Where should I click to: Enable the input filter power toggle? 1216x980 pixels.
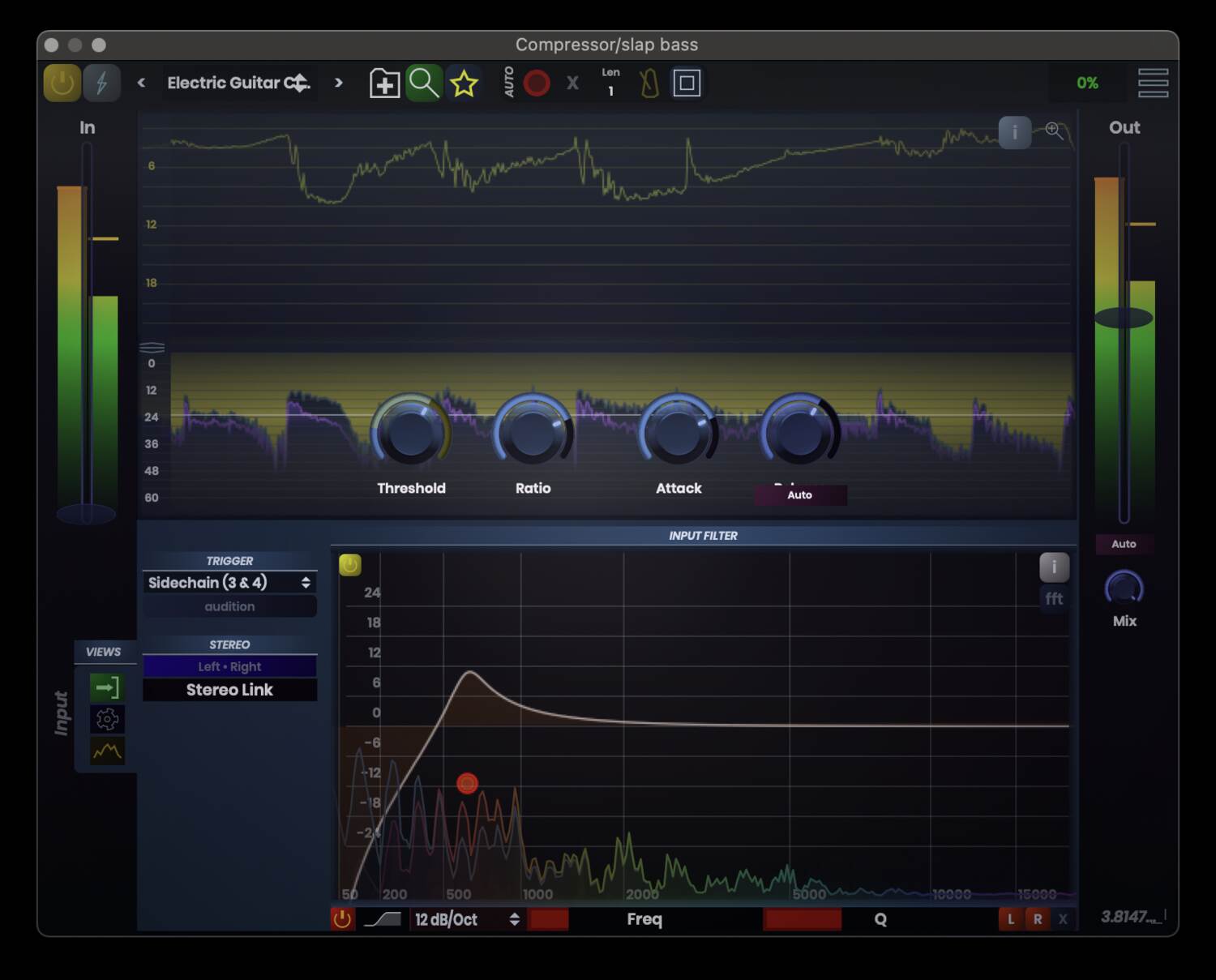click(x=349, y=566)
